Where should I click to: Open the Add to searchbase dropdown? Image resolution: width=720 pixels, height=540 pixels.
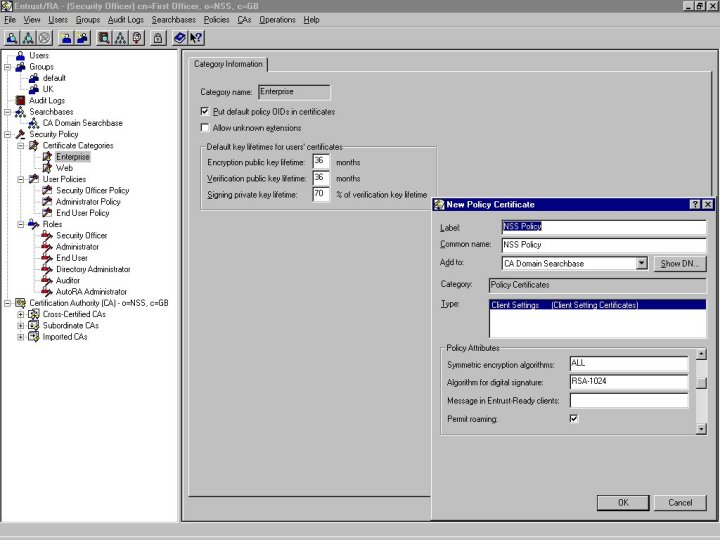point(641,263)
